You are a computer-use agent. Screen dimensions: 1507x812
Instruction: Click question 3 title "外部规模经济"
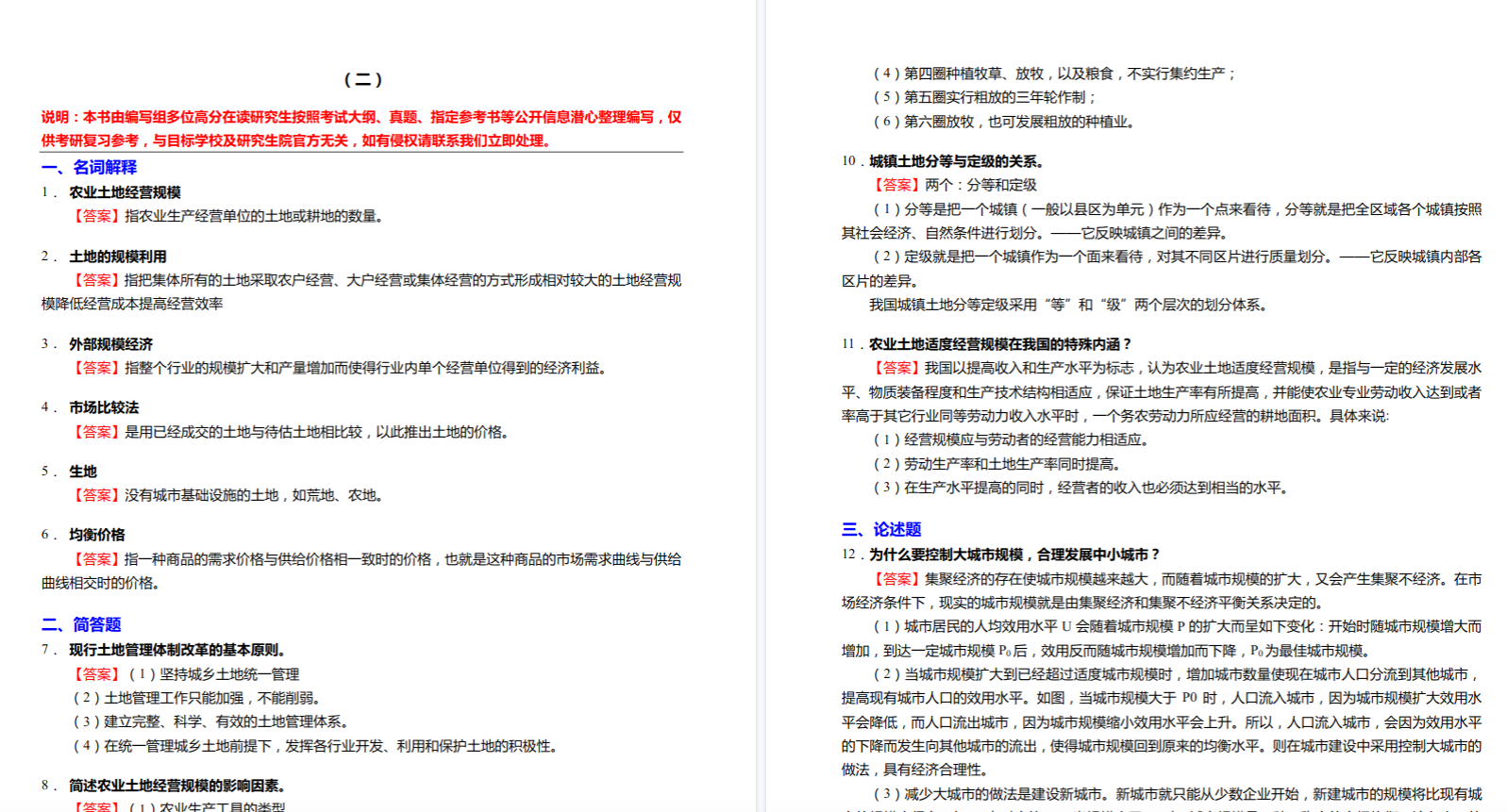point(110,344)
